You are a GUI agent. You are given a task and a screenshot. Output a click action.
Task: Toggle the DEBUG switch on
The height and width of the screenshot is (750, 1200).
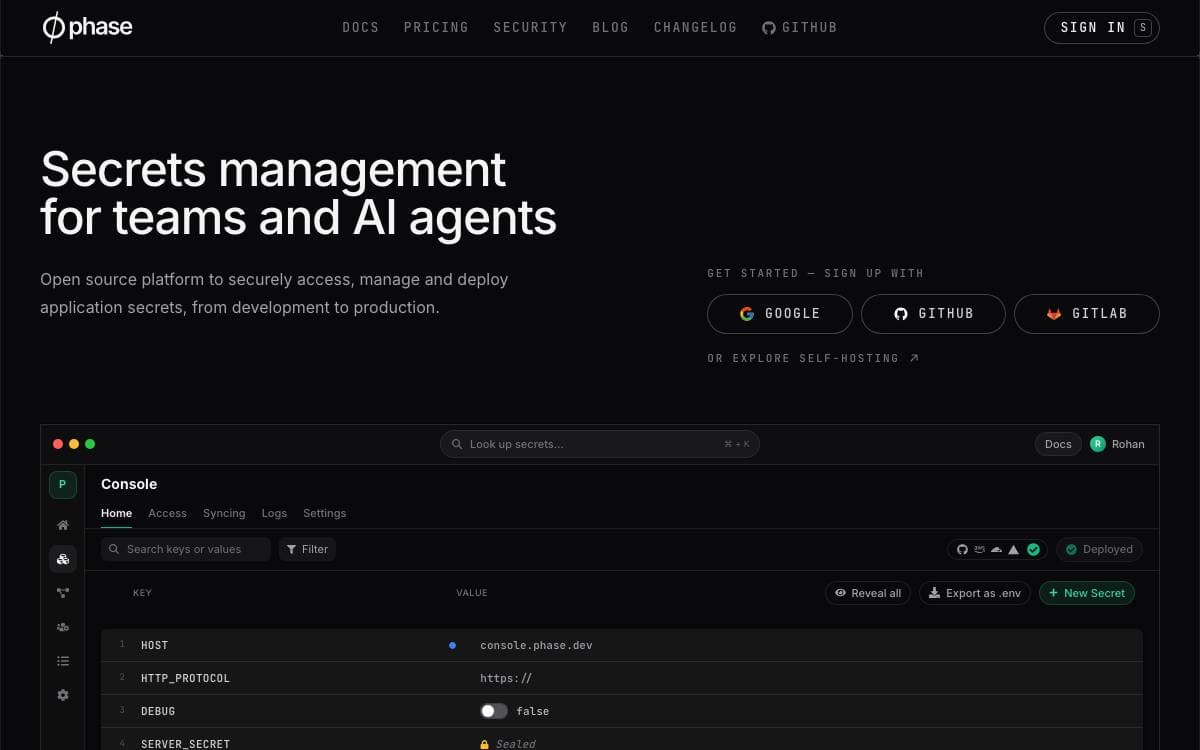(494, 711)
